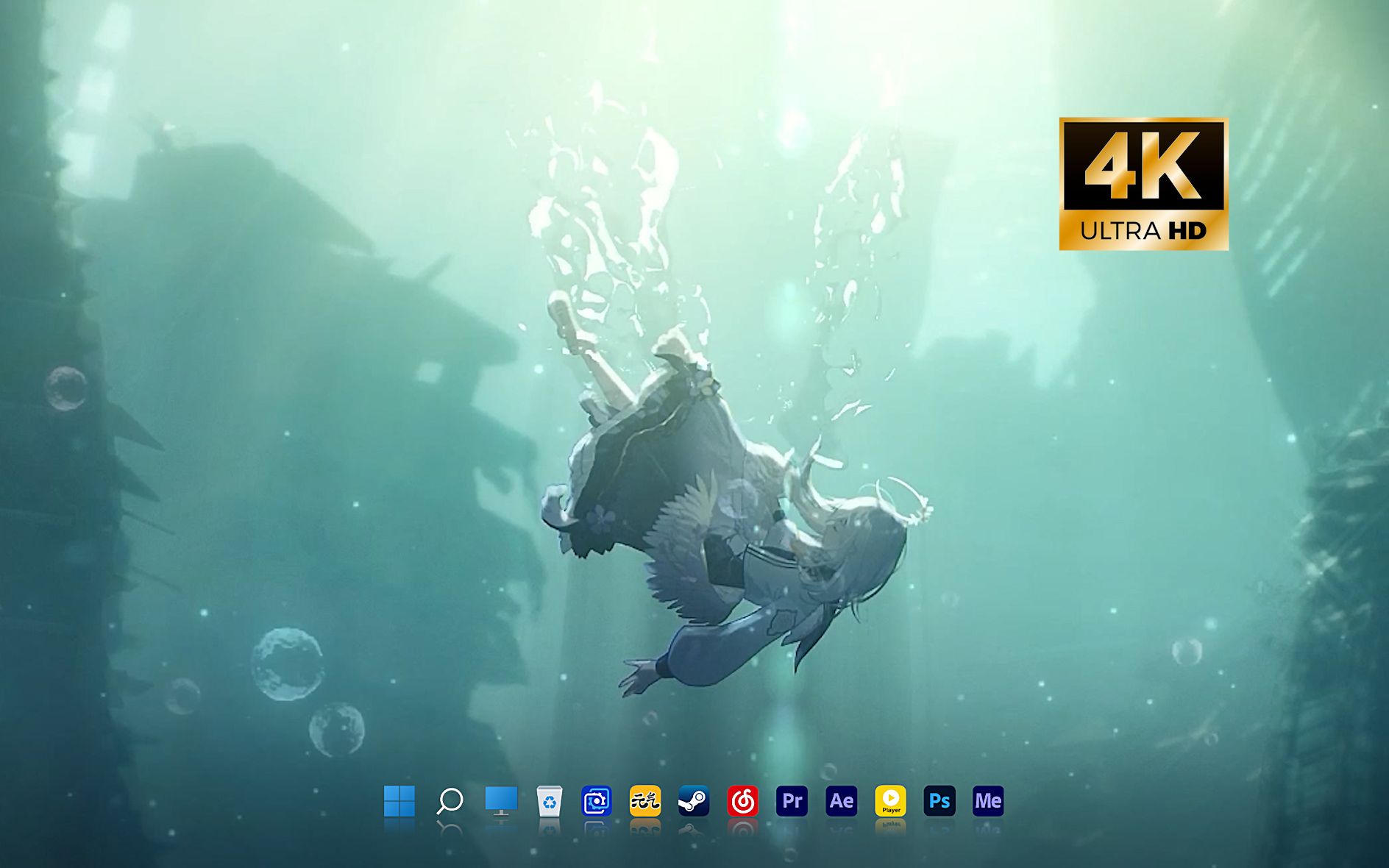
Task: Launch the blue camera screenshot app
Action: point(597,801)
